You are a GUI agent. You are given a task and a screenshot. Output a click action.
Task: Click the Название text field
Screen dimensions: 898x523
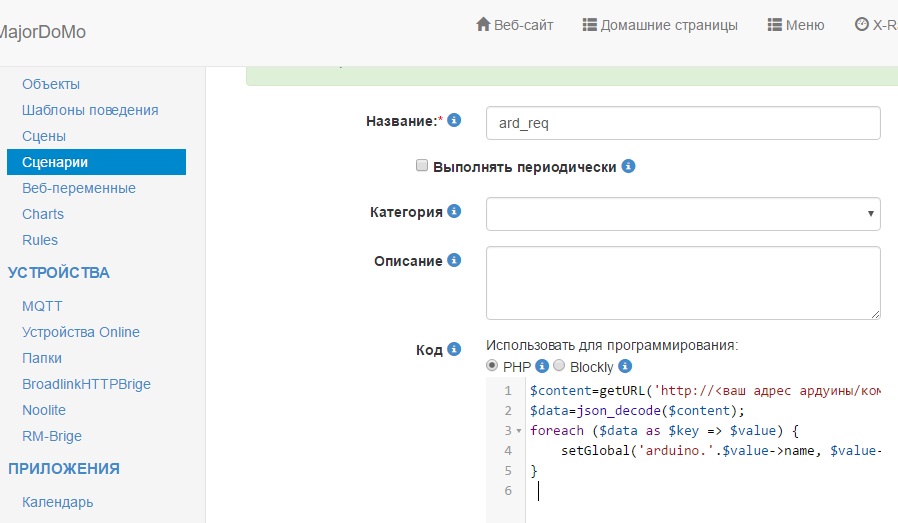click(682, 123)
